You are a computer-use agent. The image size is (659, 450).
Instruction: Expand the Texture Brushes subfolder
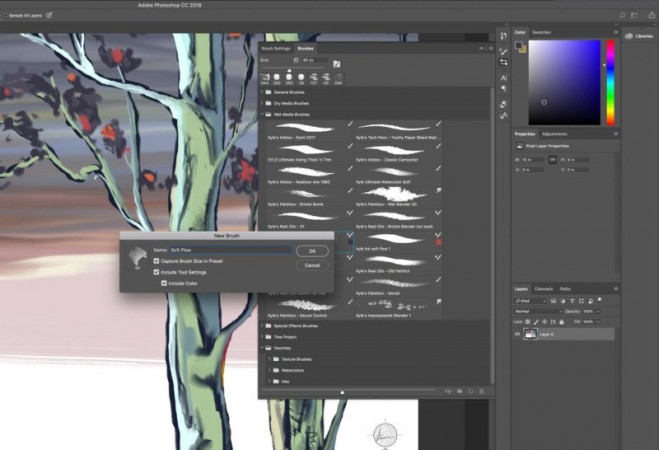[269, 359]
